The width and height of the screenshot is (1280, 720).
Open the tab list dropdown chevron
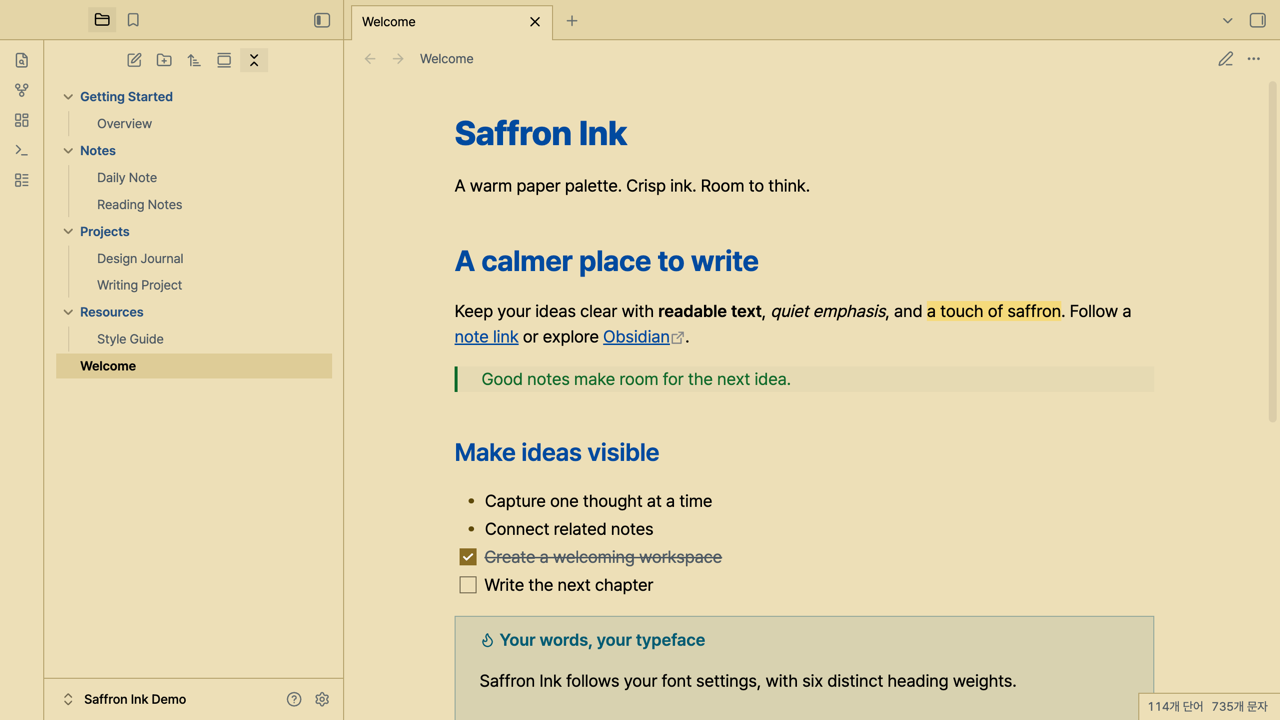point(1228,20)
